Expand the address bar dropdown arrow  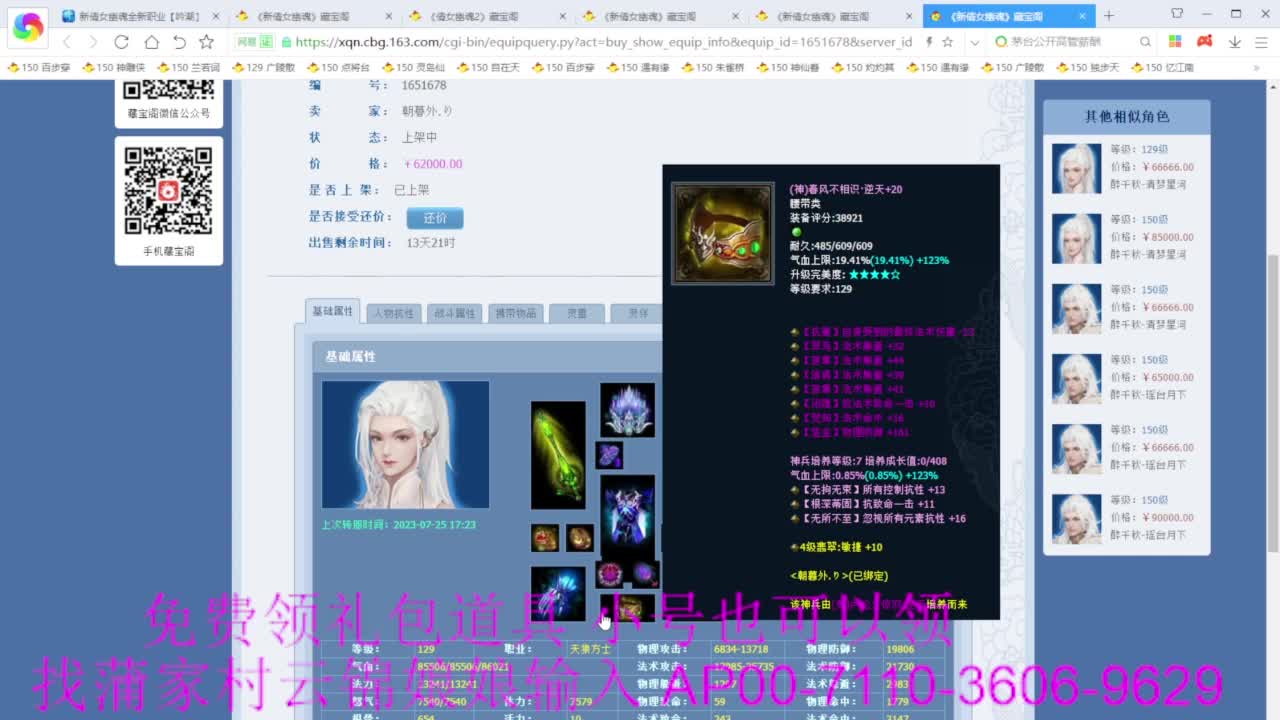coord(974,42)
